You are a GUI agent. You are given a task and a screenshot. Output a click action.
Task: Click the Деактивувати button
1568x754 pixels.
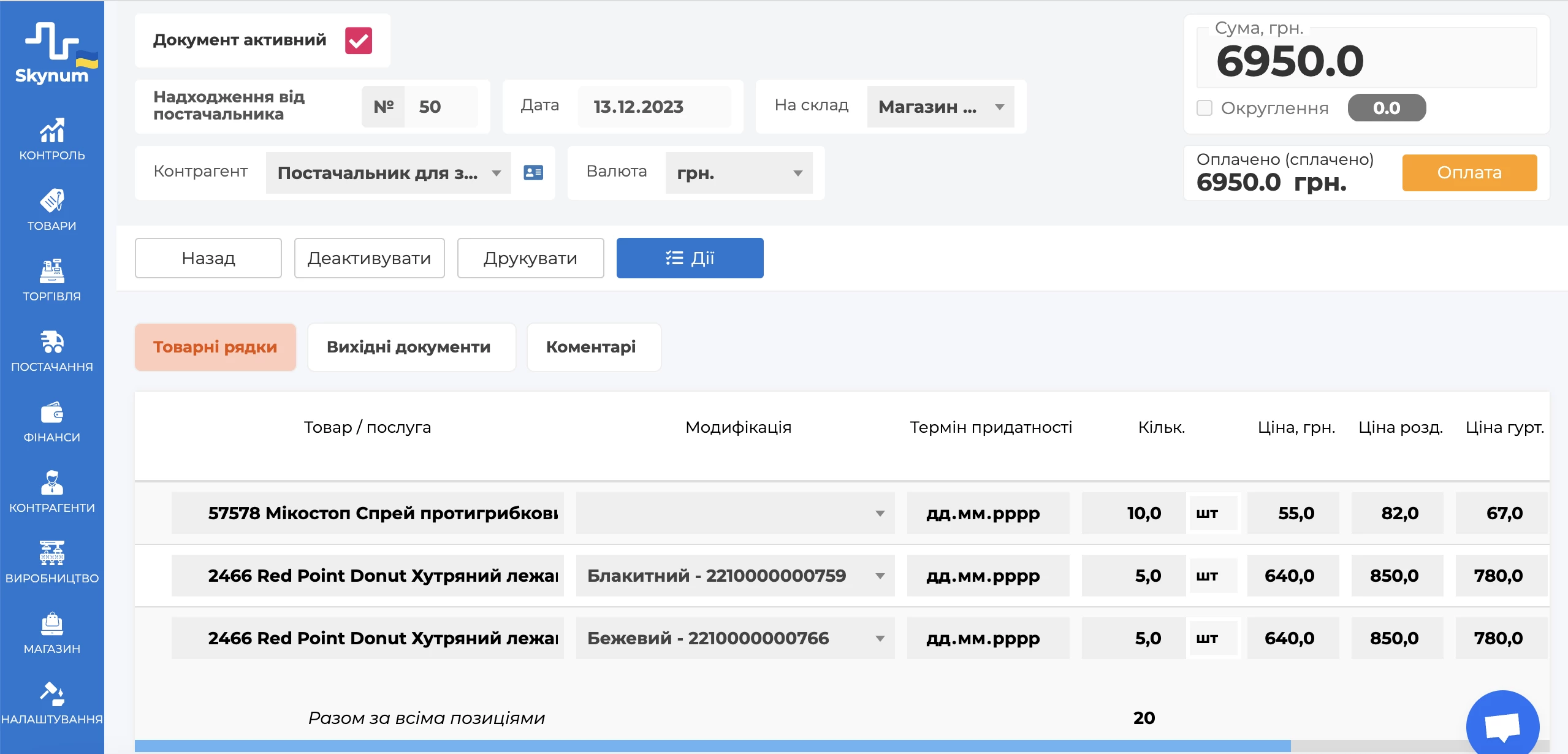(370, 258)
